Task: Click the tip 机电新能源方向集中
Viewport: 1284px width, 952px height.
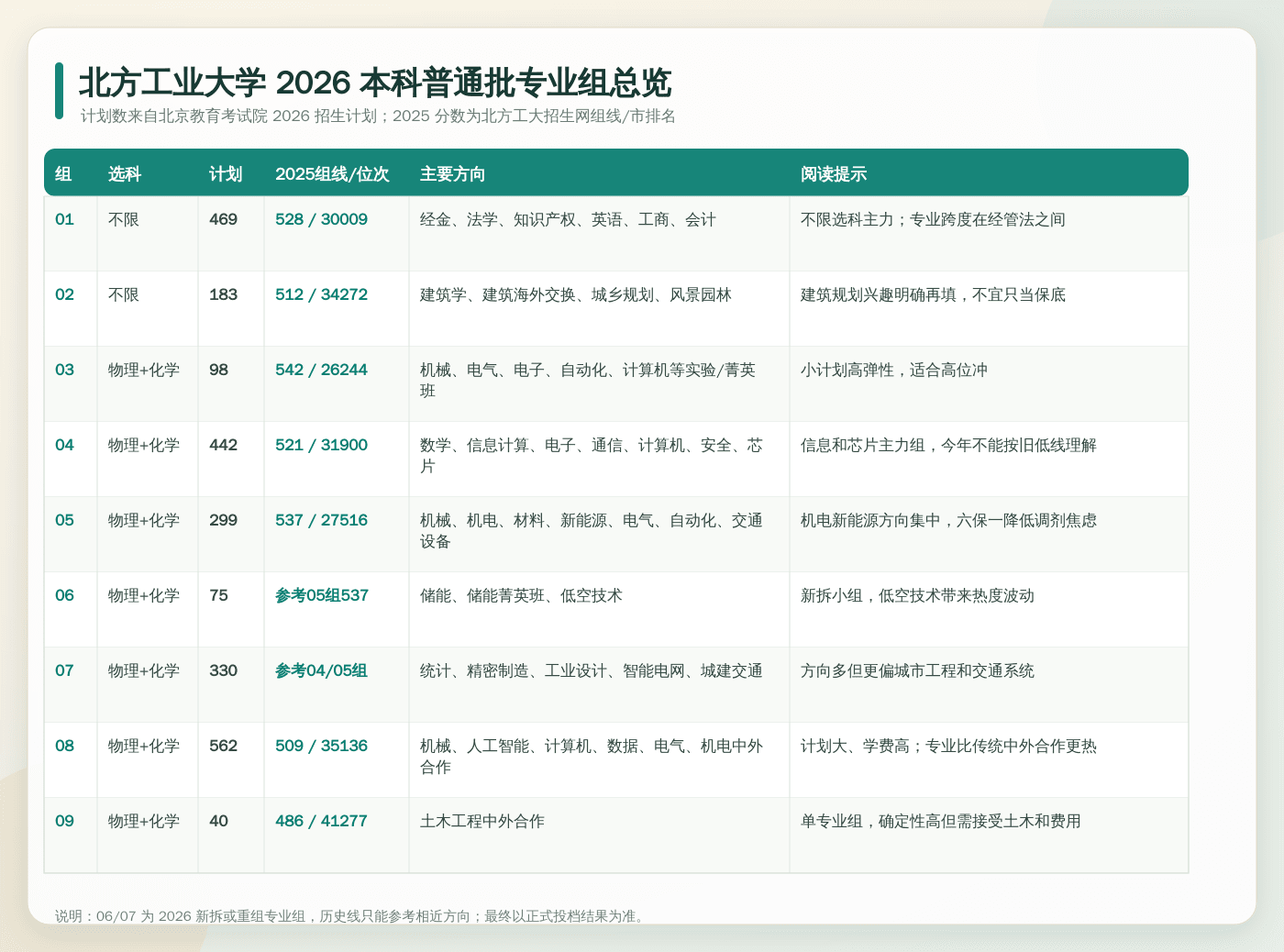Action: [948, 521]
